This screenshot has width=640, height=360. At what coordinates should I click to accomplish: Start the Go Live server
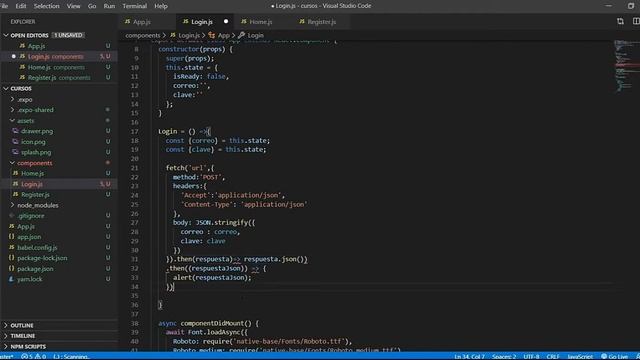[x=615, y=356]
